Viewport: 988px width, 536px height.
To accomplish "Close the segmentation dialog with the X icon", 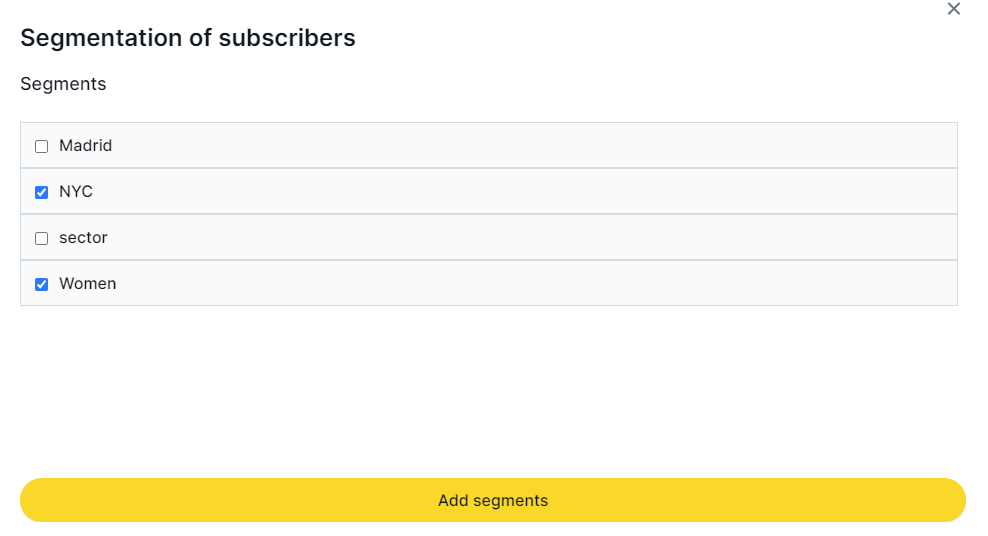I will click(953, 9).
